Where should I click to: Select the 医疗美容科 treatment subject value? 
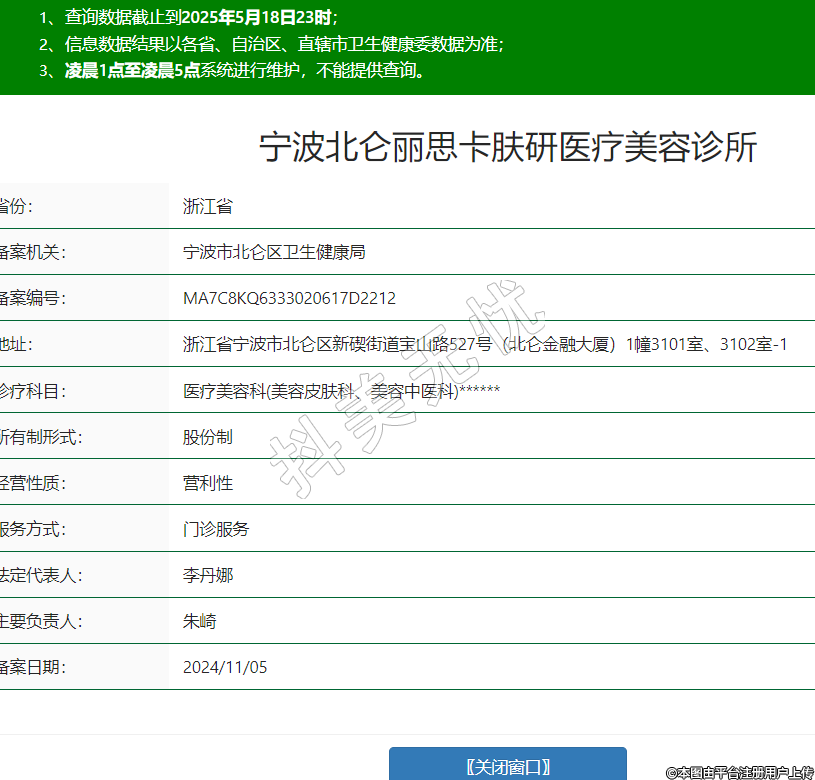pyautogui.click(x=340, y=391)
